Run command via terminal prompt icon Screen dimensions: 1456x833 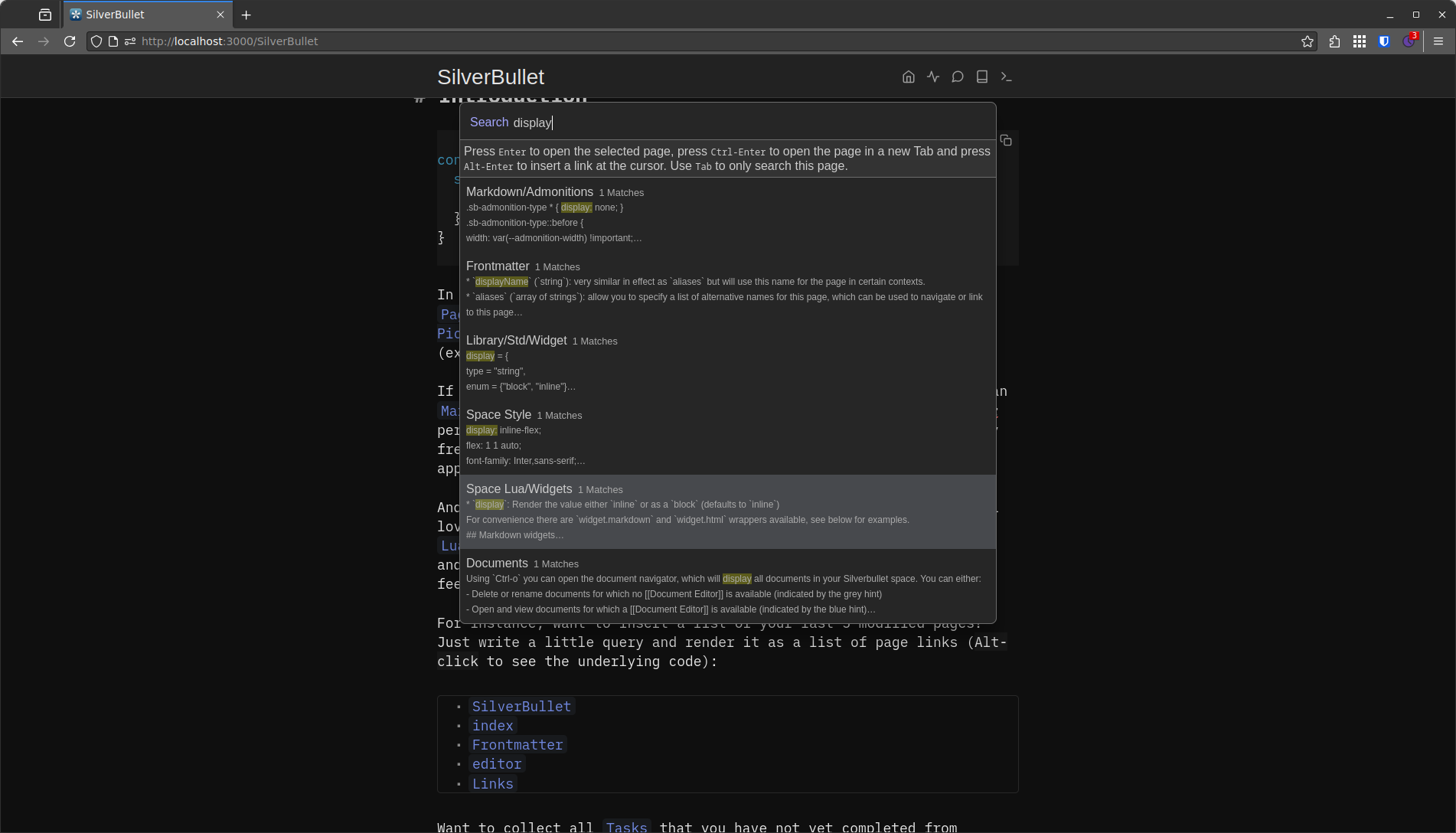point(1006,77)
